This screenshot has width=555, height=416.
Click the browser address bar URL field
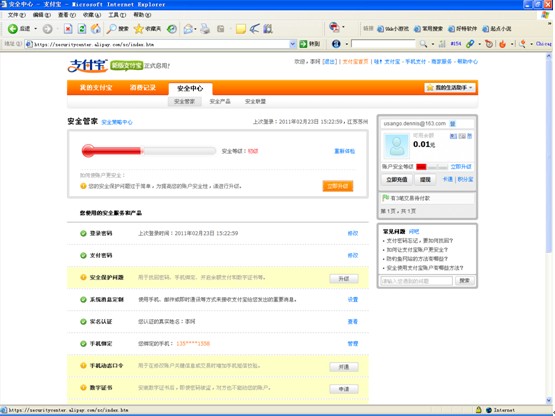161,44
